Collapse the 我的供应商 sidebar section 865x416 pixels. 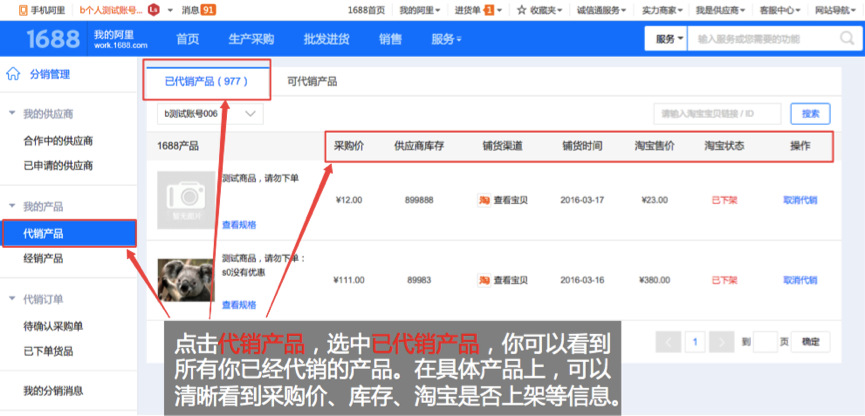[x=12, y=114]
